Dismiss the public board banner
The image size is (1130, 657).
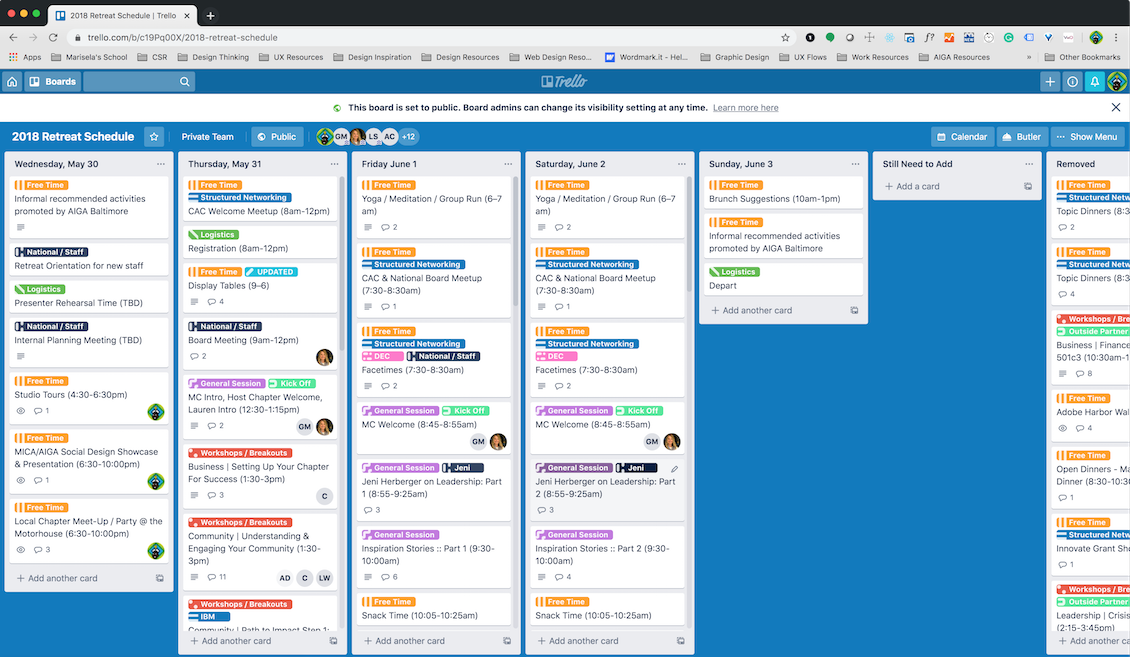(x=1116, y=107)
